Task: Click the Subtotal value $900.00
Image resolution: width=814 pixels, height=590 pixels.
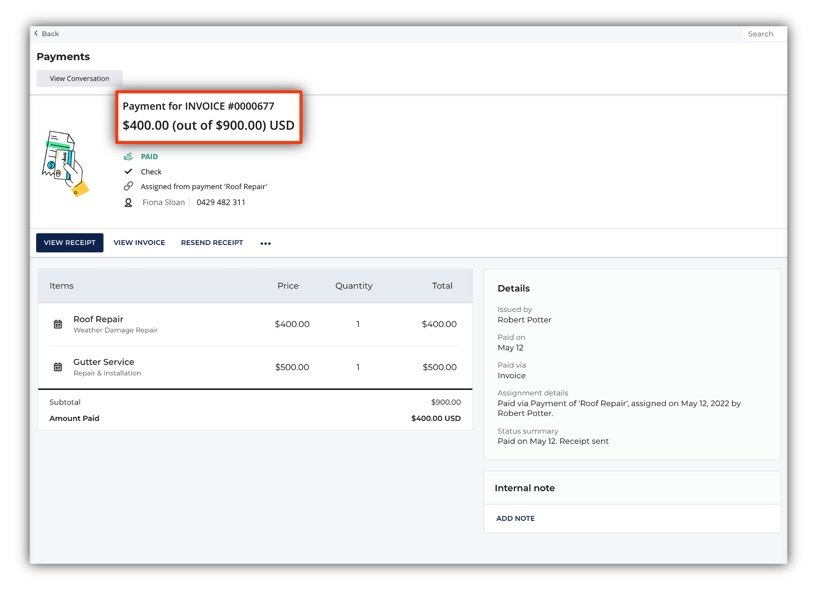Action: click(446, 402)
